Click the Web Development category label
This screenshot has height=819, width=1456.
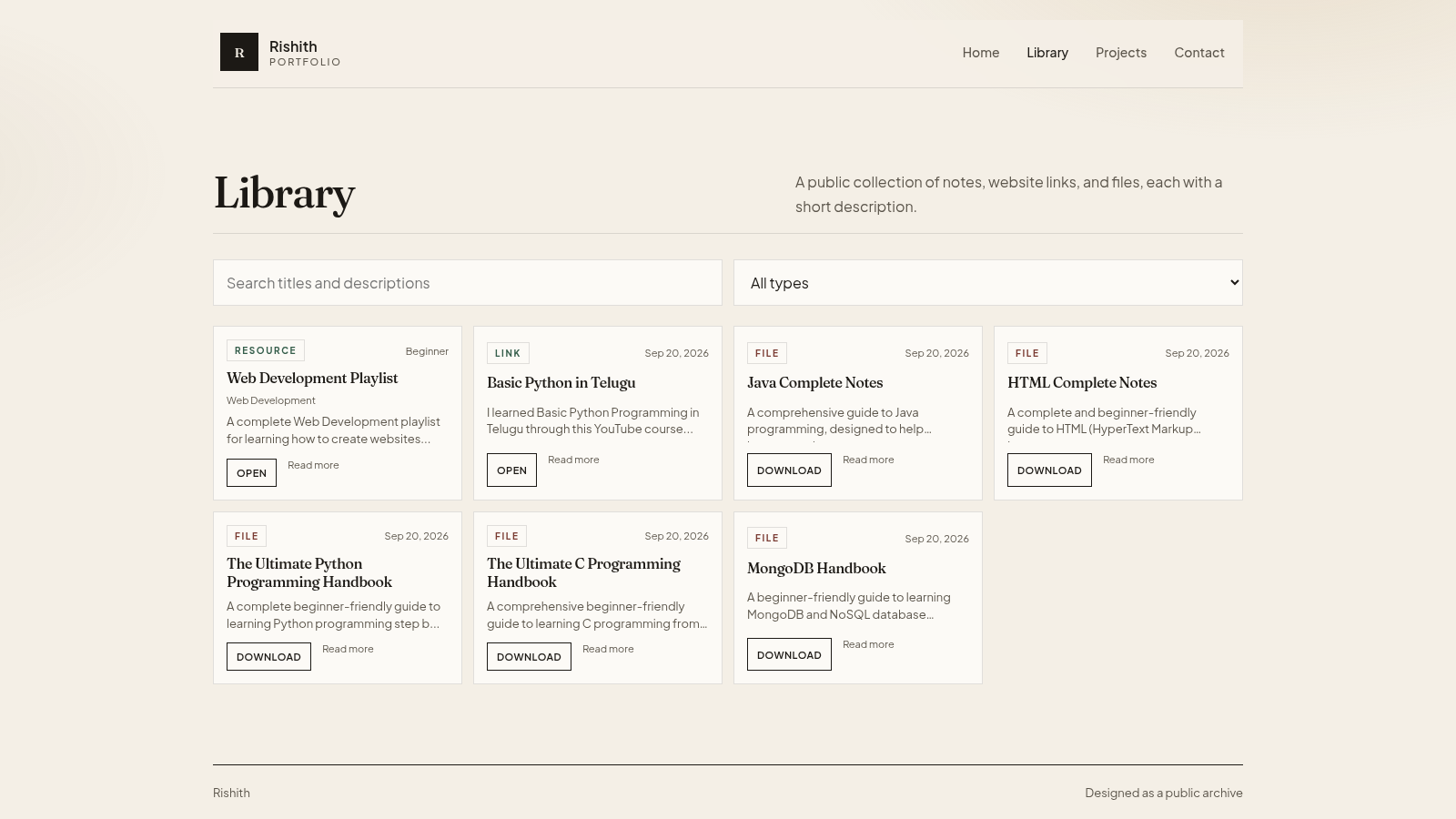tap(271, 400)
